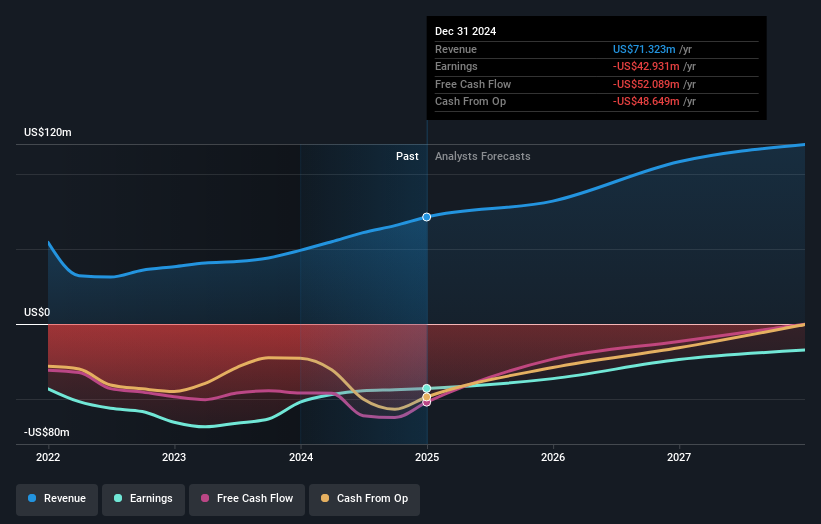Click the Past section label
Screen dimensions: 821x524
tap(407, 157)
